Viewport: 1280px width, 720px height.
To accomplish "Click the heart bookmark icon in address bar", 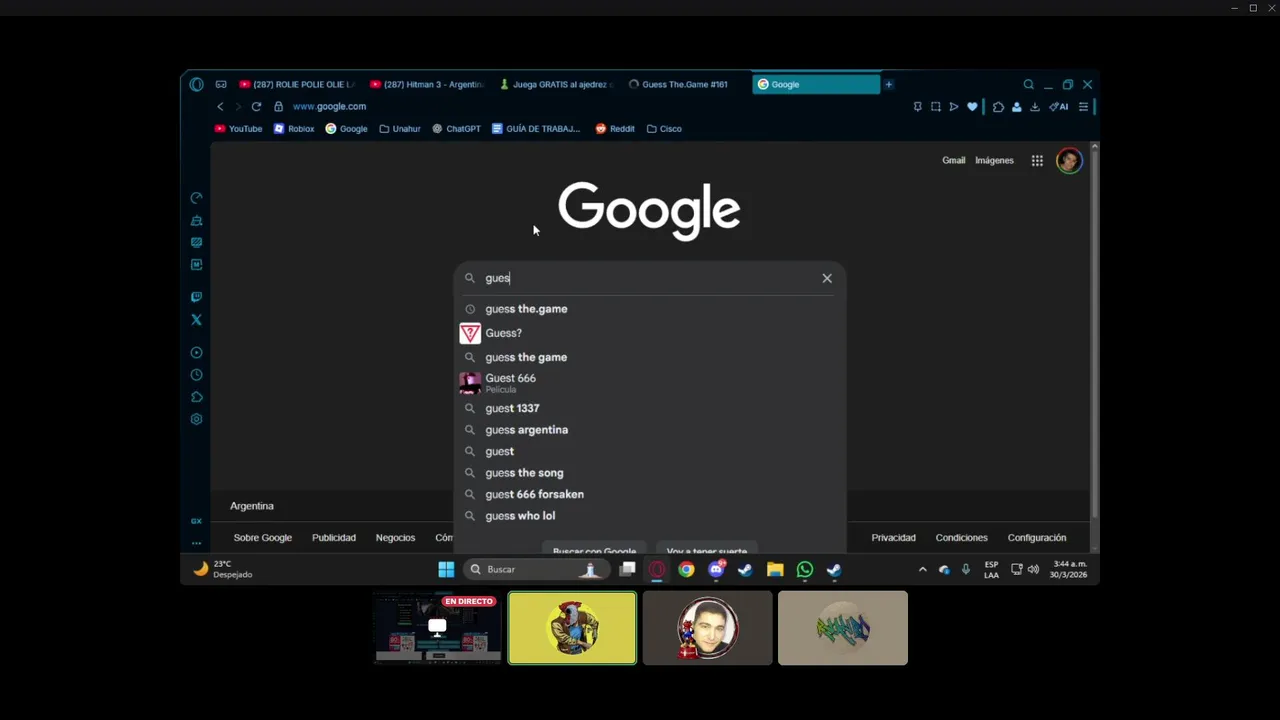I will click(972, 107).
